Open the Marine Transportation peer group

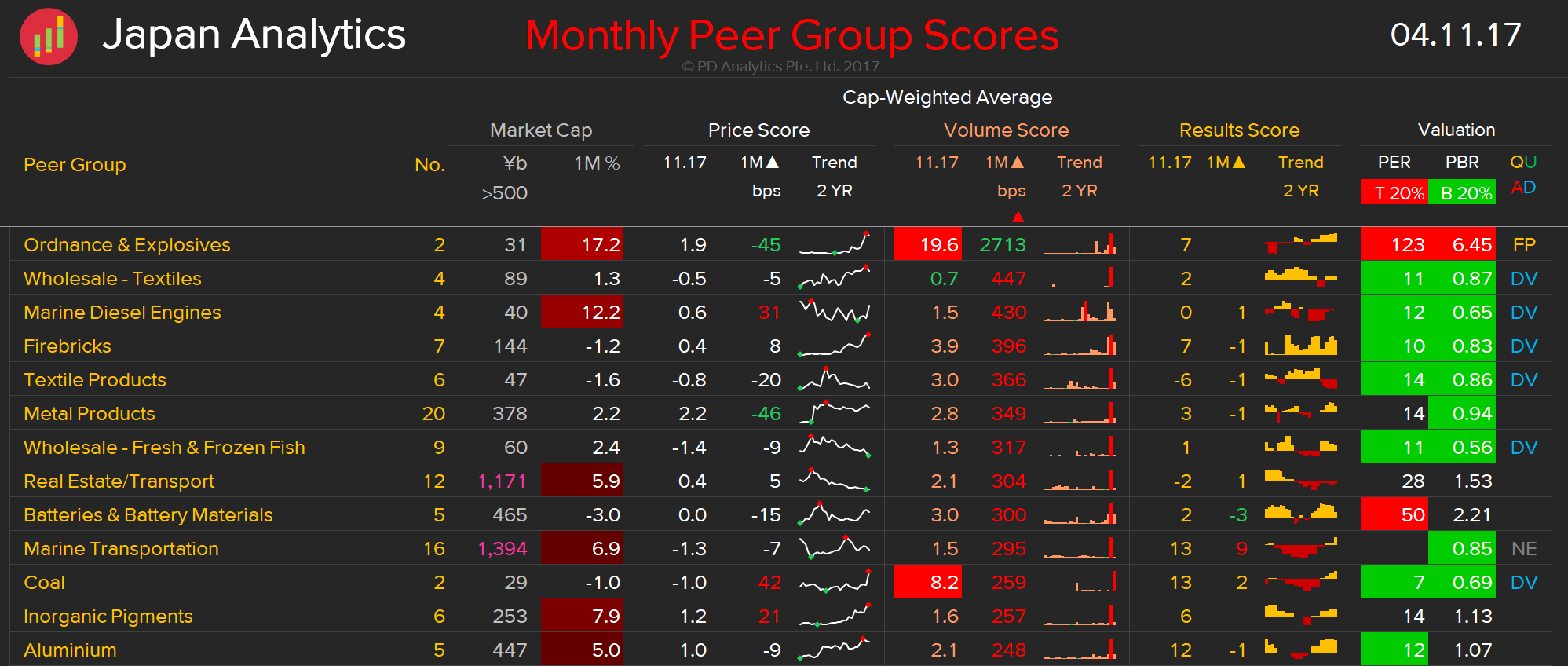(x=121, y=549)
